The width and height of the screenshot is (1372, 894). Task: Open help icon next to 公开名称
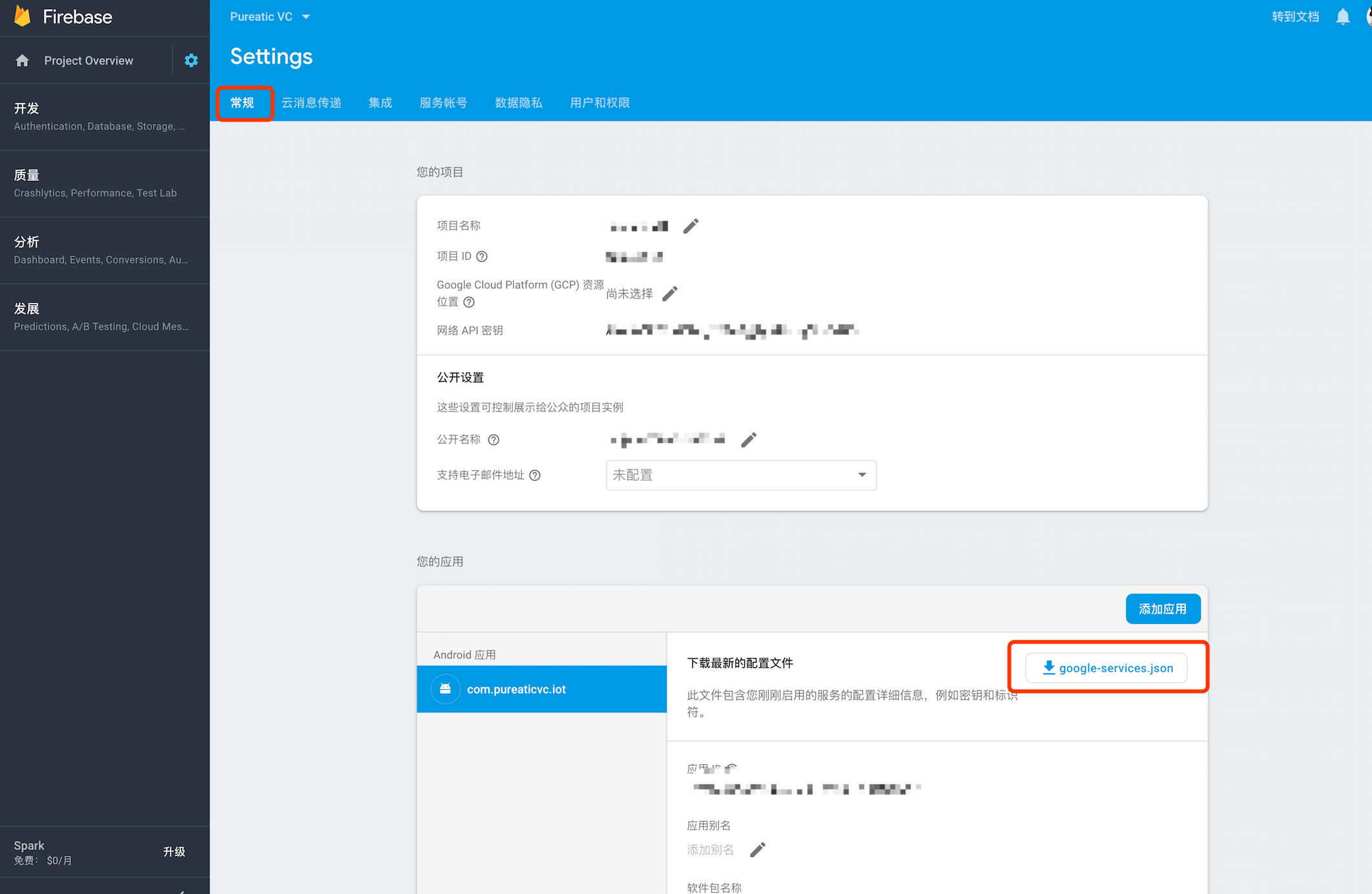[x=494, y=440]
